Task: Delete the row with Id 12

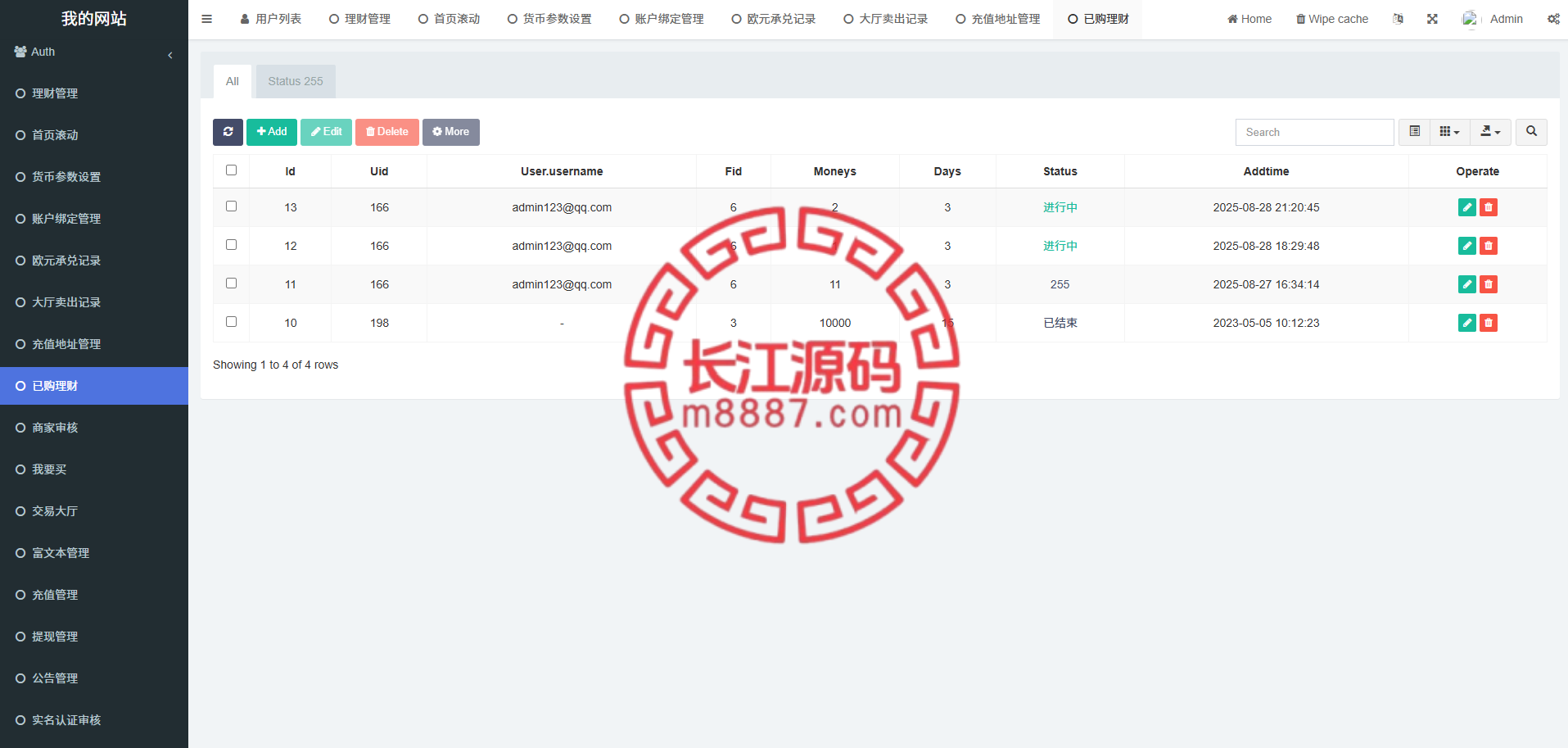Action: [x=1489, y=246]
